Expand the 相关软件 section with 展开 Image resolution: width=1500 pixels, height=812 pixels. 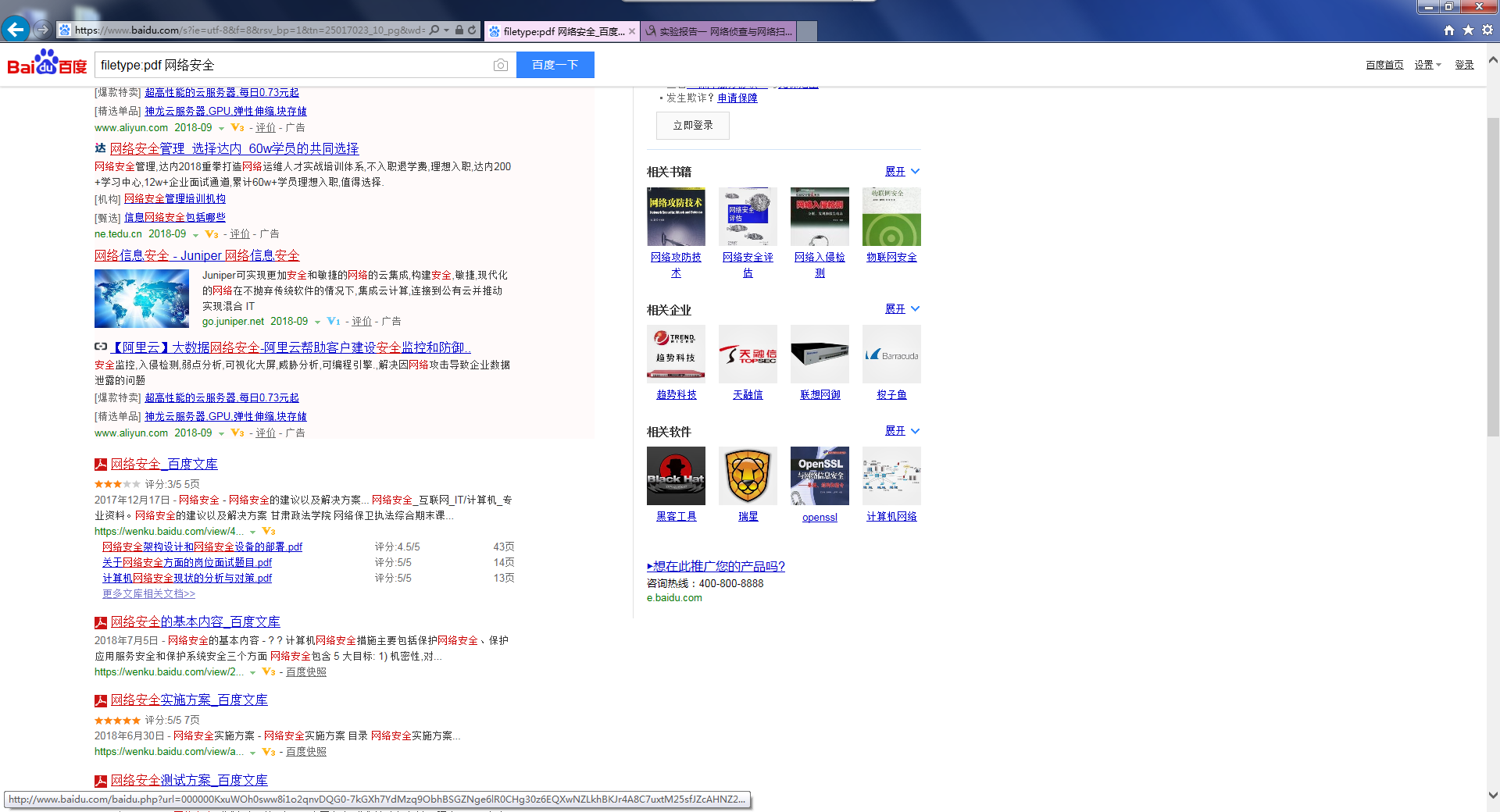[902, 431]
